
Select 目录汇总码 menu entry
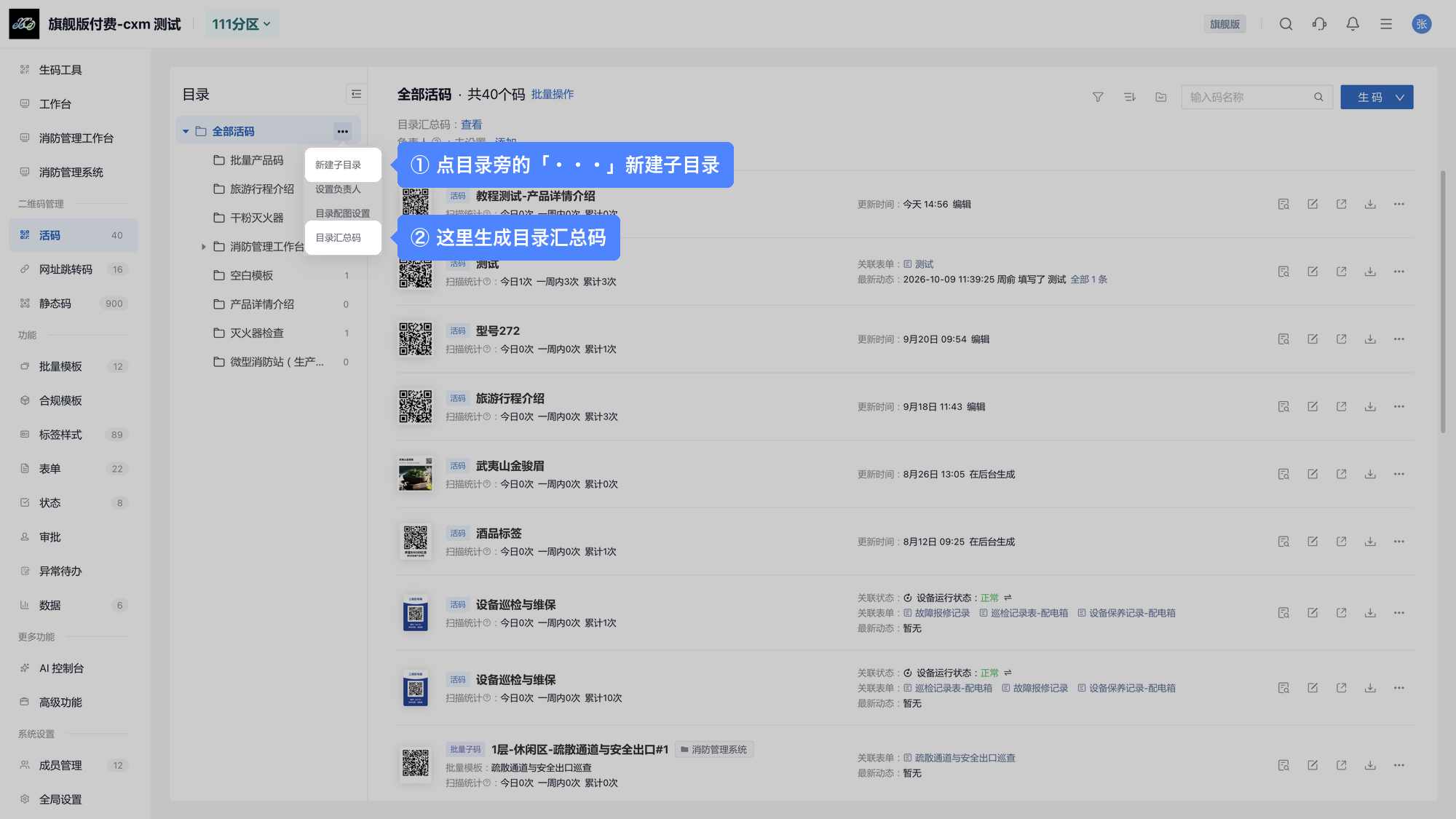pos(343,238)
